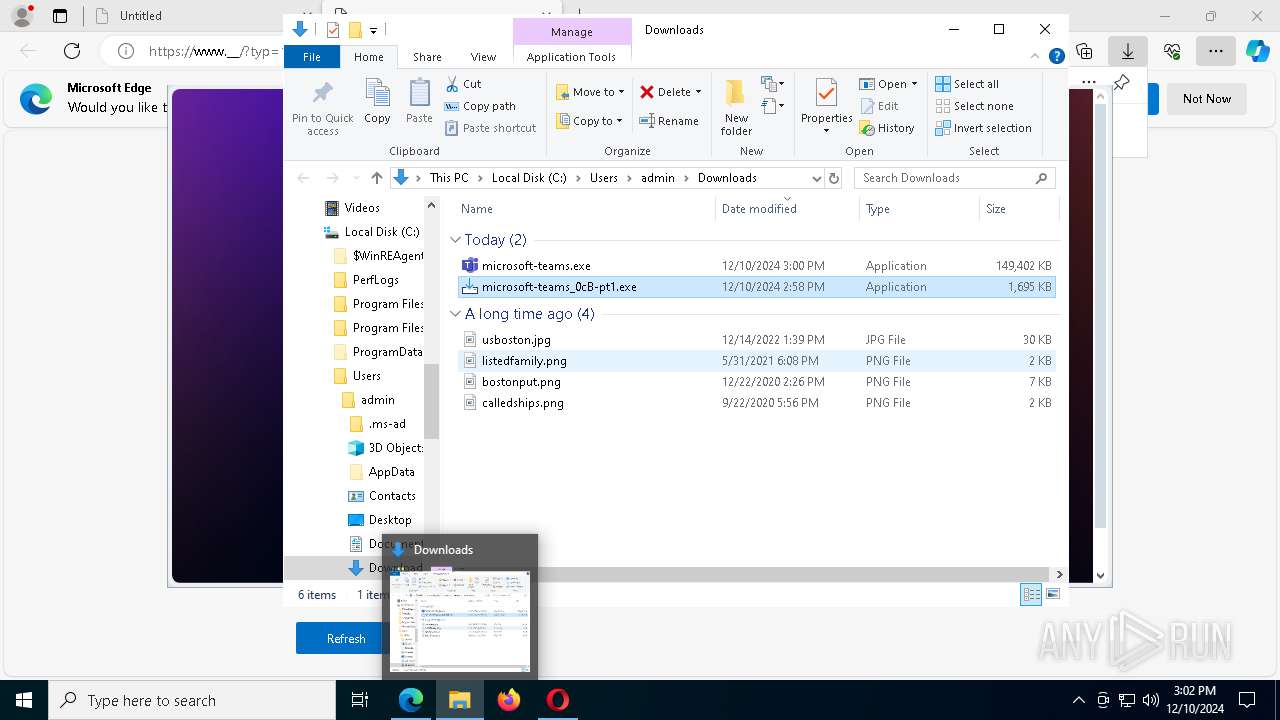
Task: Refresh the Downloads folder view
Action: [834, 178]
